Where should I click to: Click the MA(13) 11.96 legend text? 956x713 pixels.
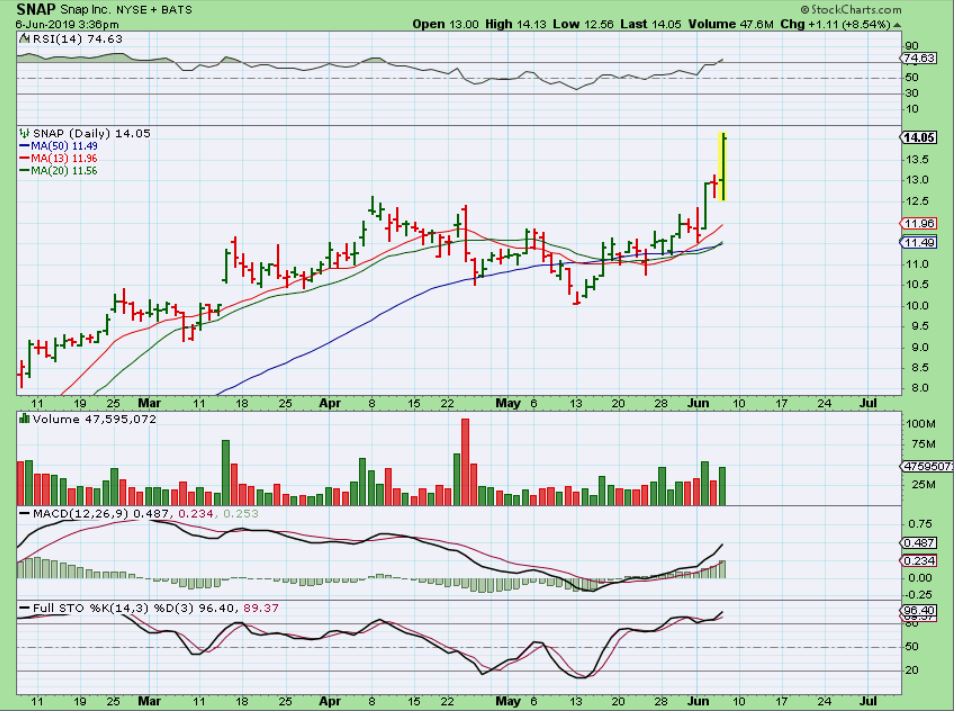pyautogui.click(x=64, y=158)
